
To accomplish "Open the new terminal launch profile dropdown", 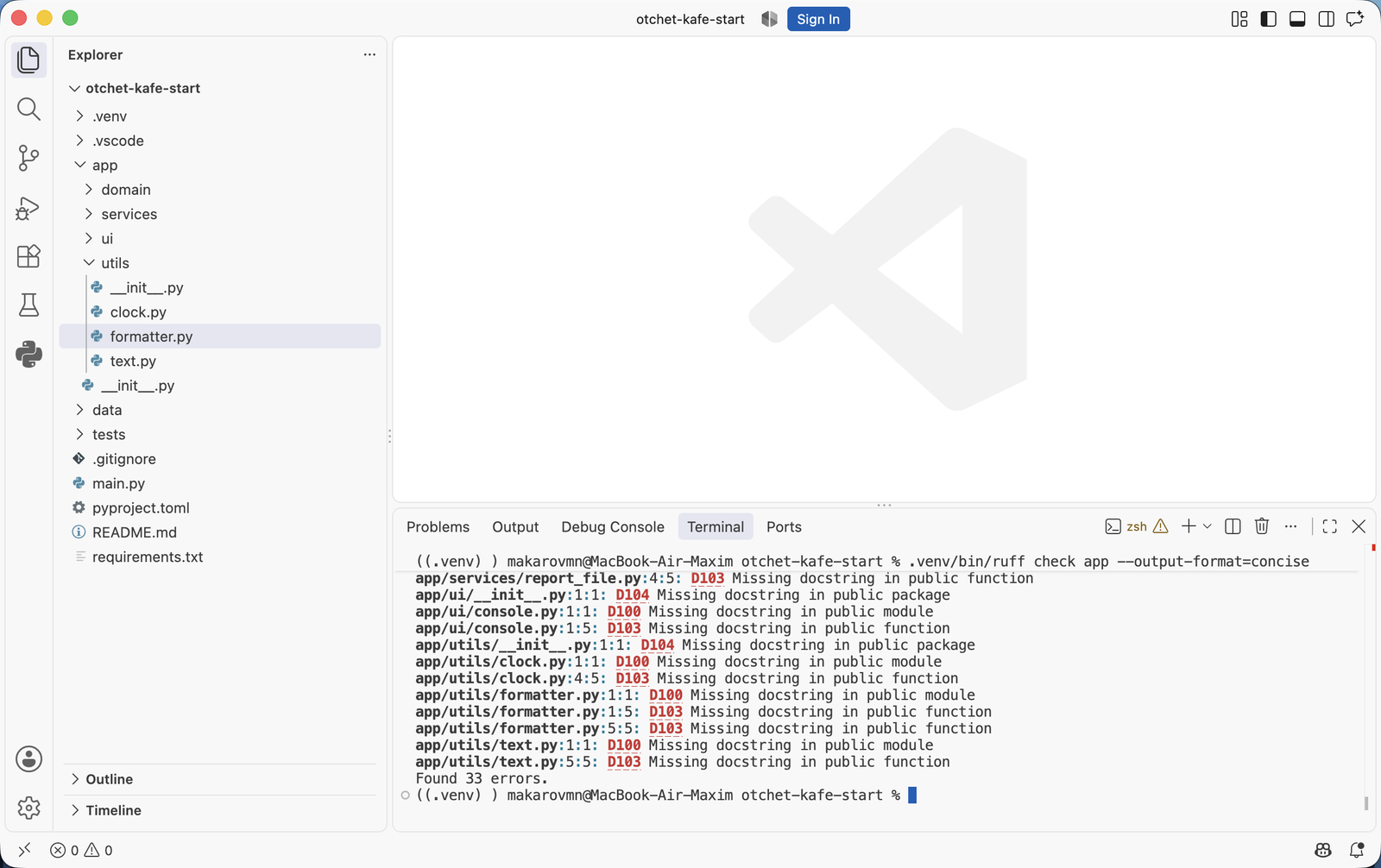I will 1208,526.
